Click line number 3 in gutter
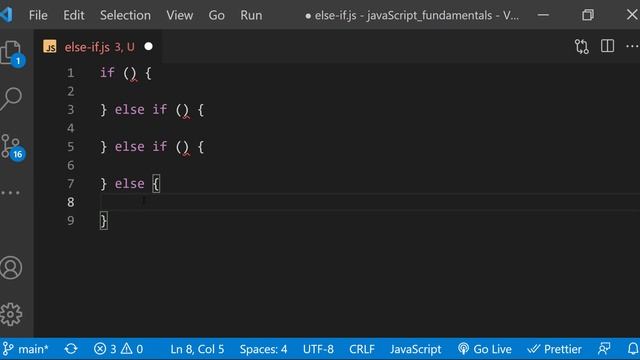 click(71, 110)
